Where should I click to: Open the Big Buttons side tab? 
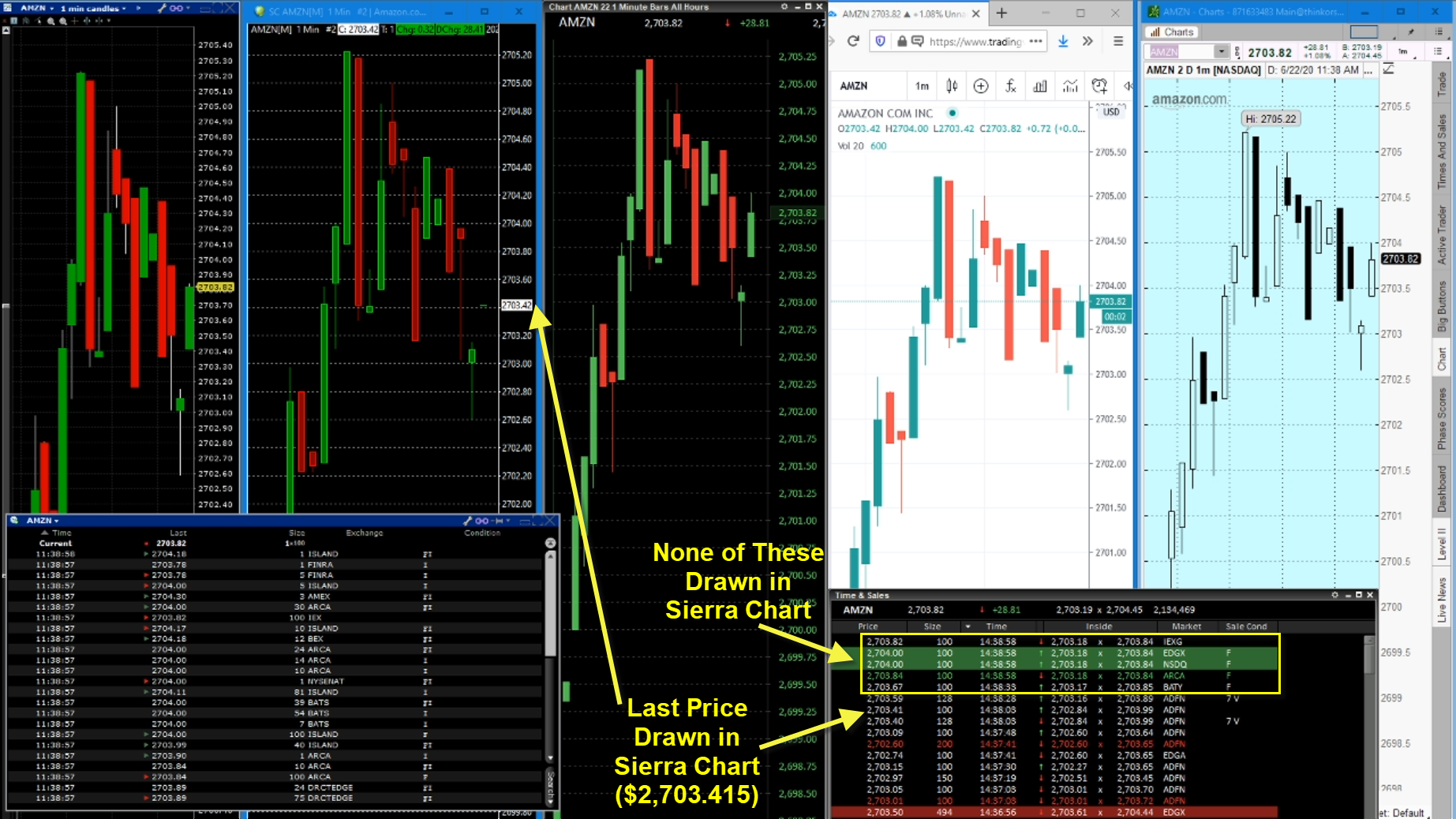coord(1442,306)
